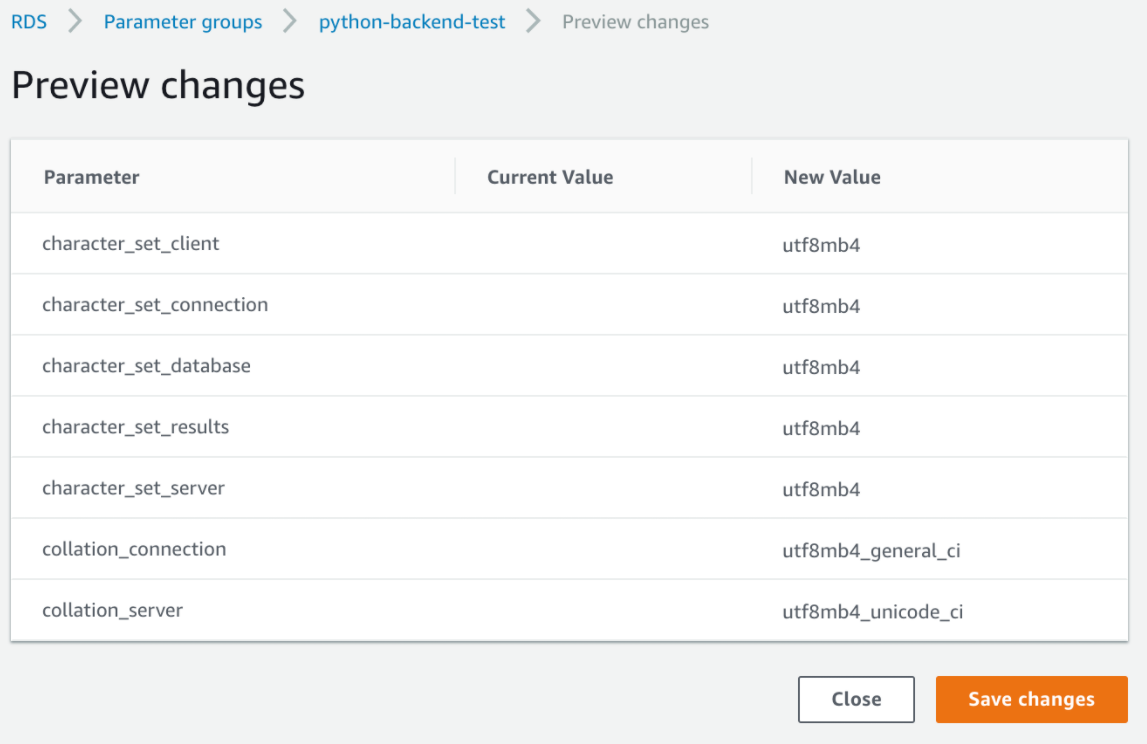Click new value utf8mb4 for character_set_client
The width and height of the screenshot is (1147, 744).
tap(821, 245)
